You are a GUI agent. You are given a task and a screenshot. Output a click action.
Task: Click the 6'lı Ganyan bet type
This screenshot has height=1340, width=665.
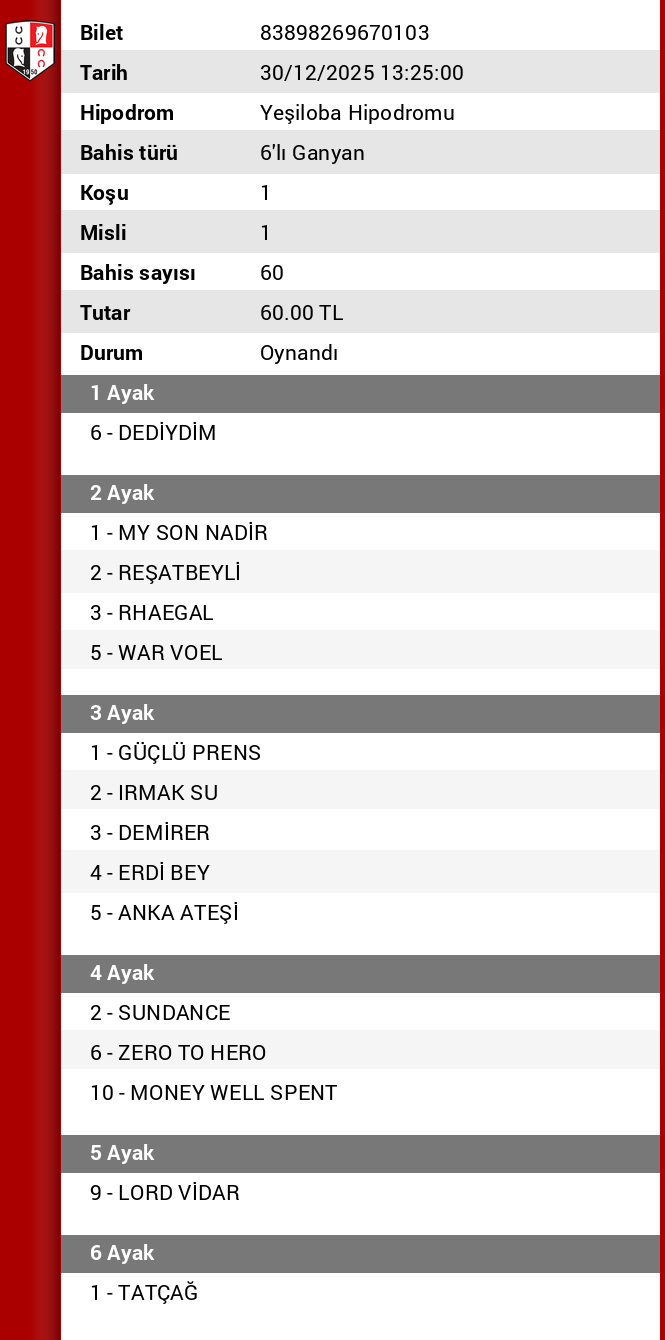[312, 153]
